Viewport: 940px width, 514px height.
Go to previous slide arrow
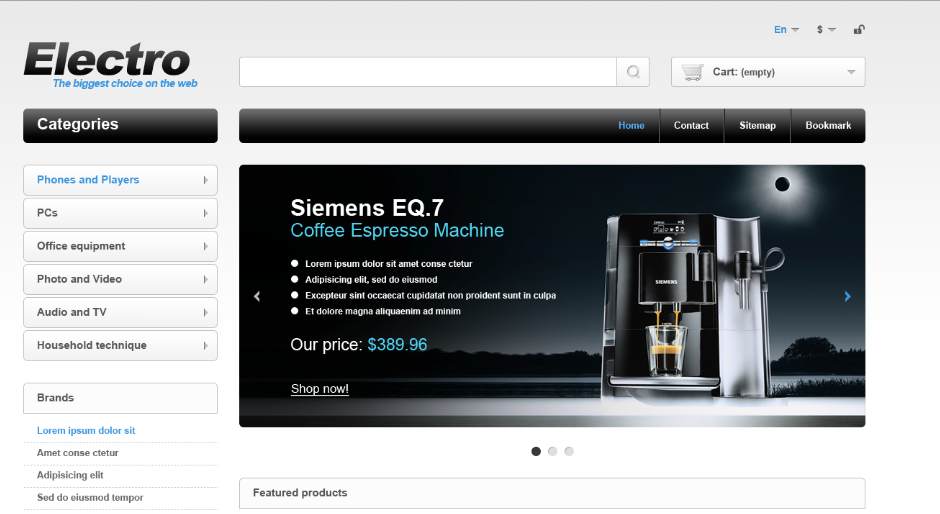click(x=257, y=296)
